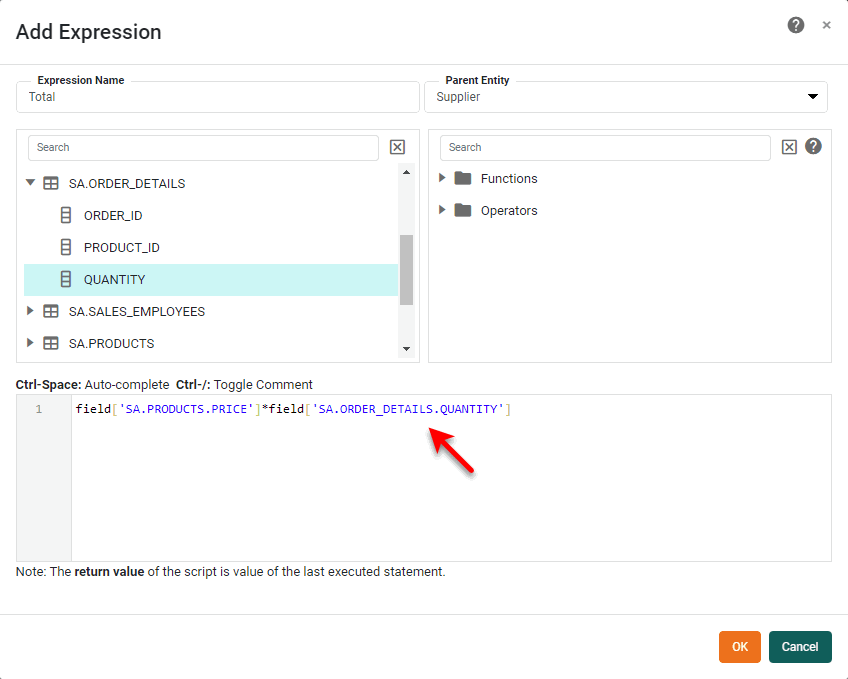Click the help icon in the dialog header
The height and width of the screenshot is (679, 848).
coord(796,24)
